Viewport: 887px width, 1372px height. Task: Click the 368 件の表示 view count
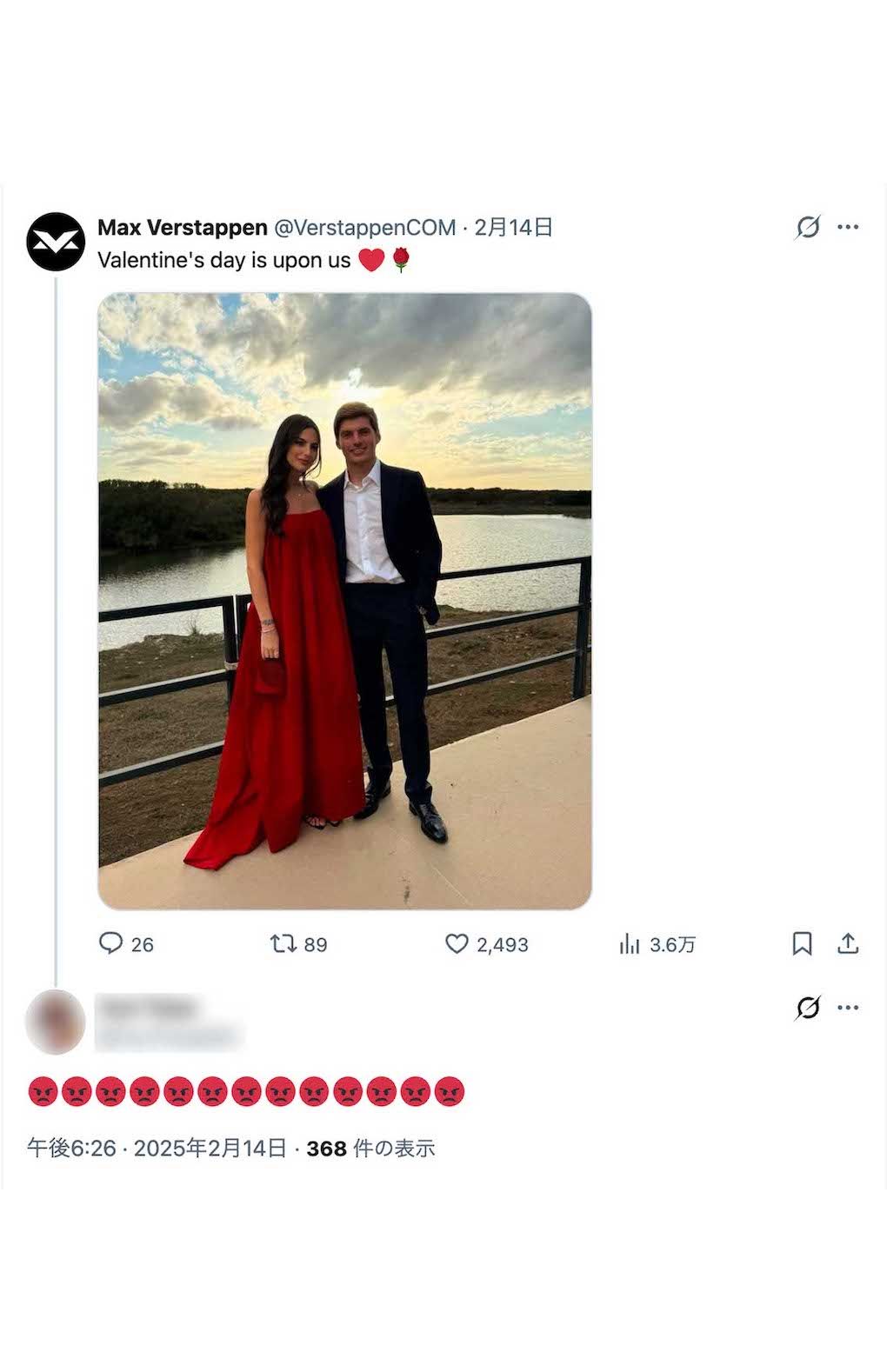tap(370, 1149)
